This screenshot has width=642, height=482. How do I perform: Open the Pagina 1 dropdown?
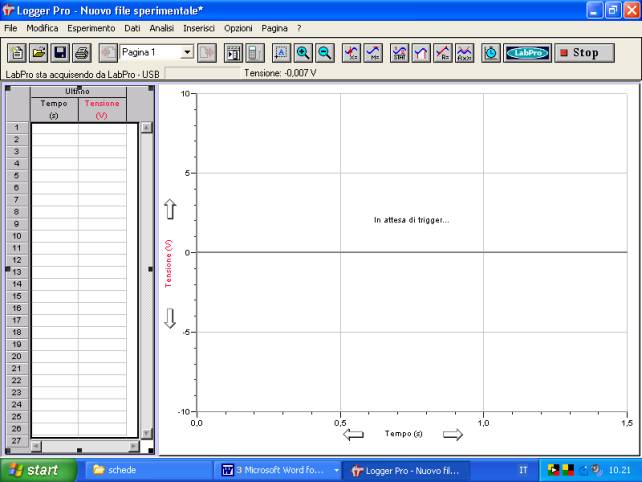tap(187, 52)
